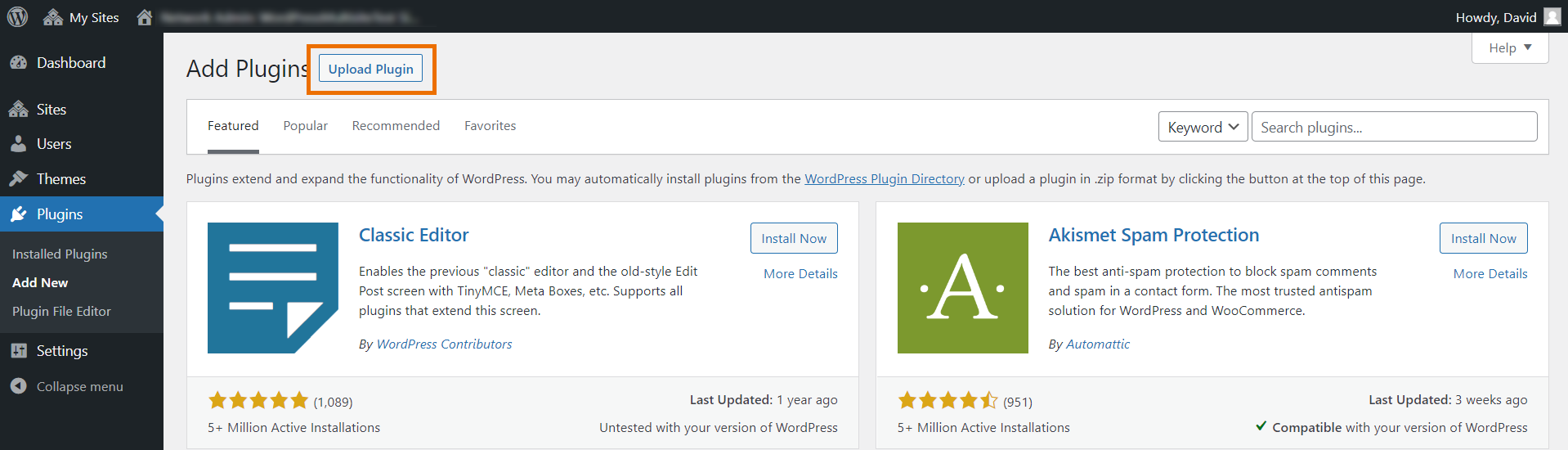Click the Akismet (951) rating count
The width and height of the screenshot is (1568, 450).
[1018, 402]
